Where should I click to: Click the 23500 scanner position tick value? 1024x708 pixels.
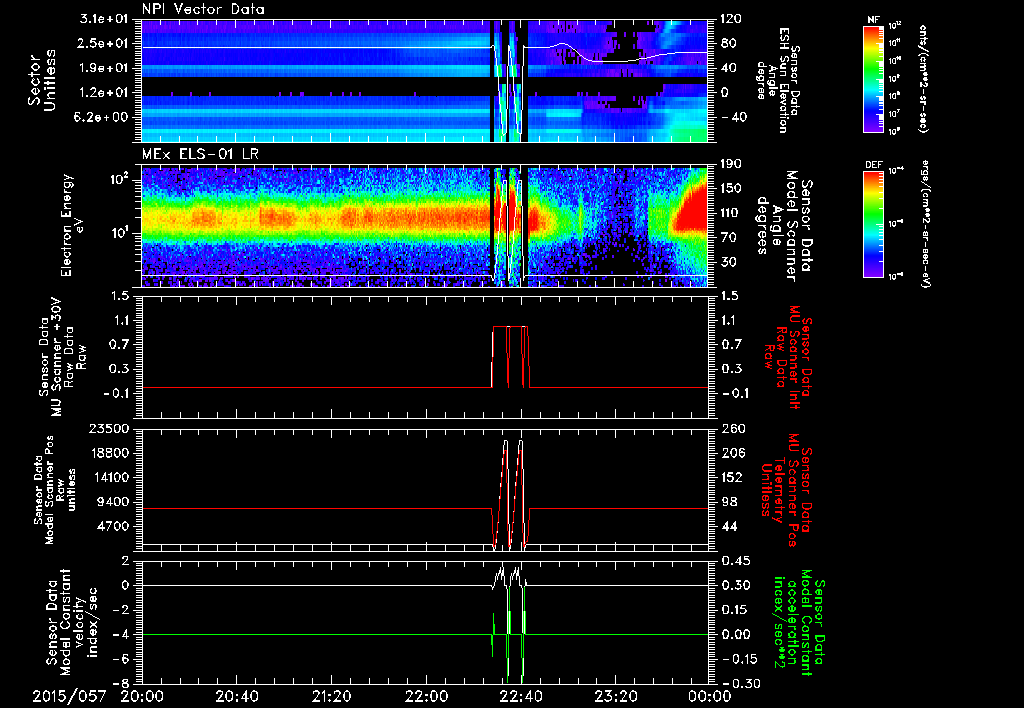tap(108, 429)
